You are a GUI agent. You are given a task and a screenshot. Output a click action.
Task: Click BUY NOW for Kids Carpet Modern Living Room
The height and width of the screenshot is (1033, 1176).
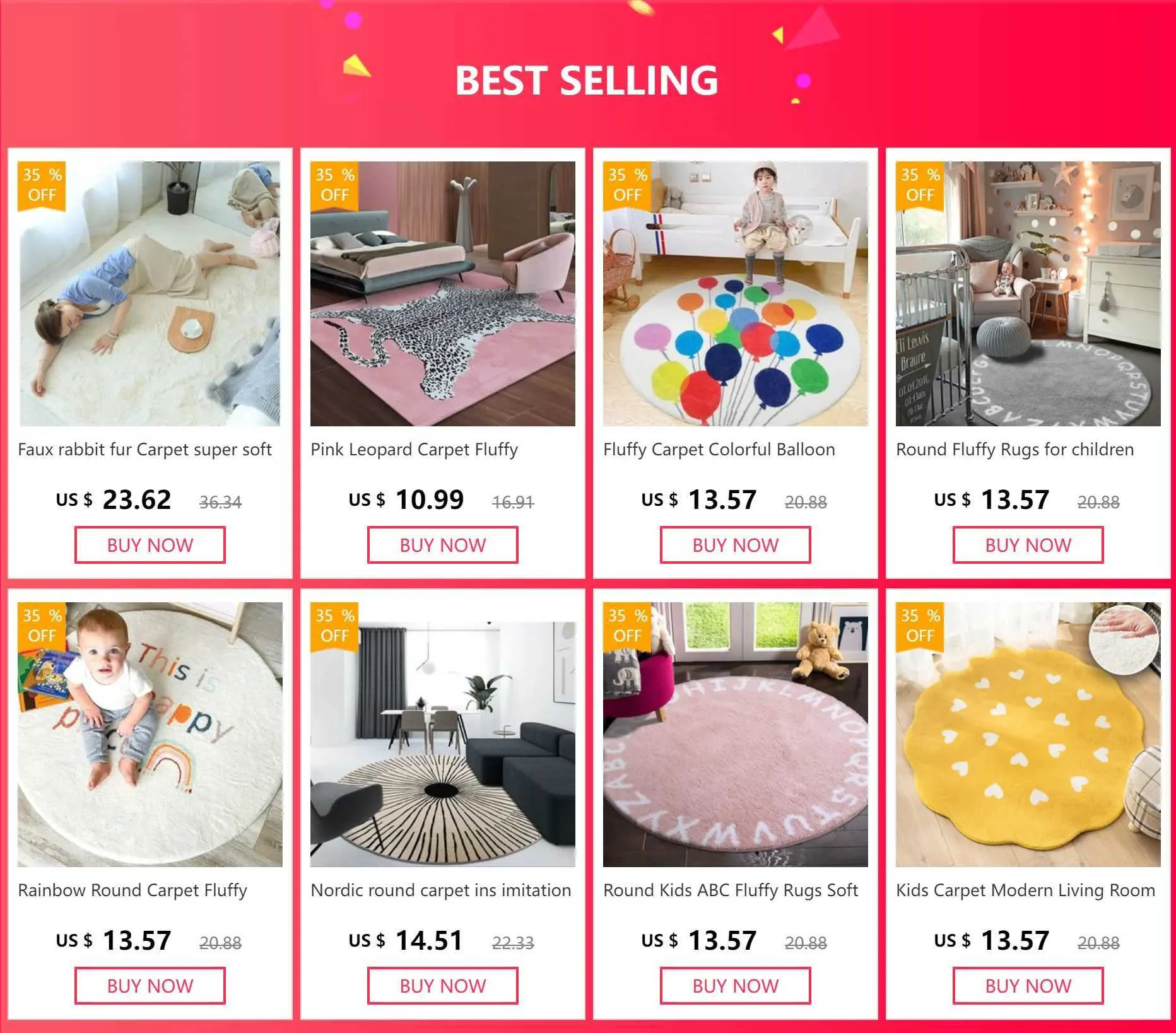click(1028, 986)
